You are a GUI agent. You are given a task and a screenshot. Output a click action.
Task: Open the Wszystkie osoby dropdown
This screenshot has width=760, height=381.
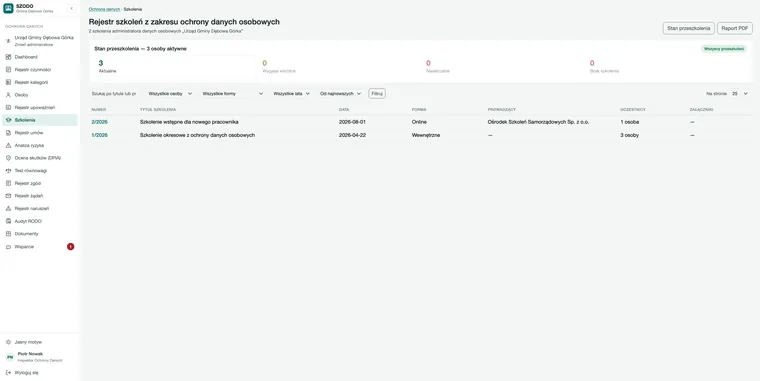[170, 94]
